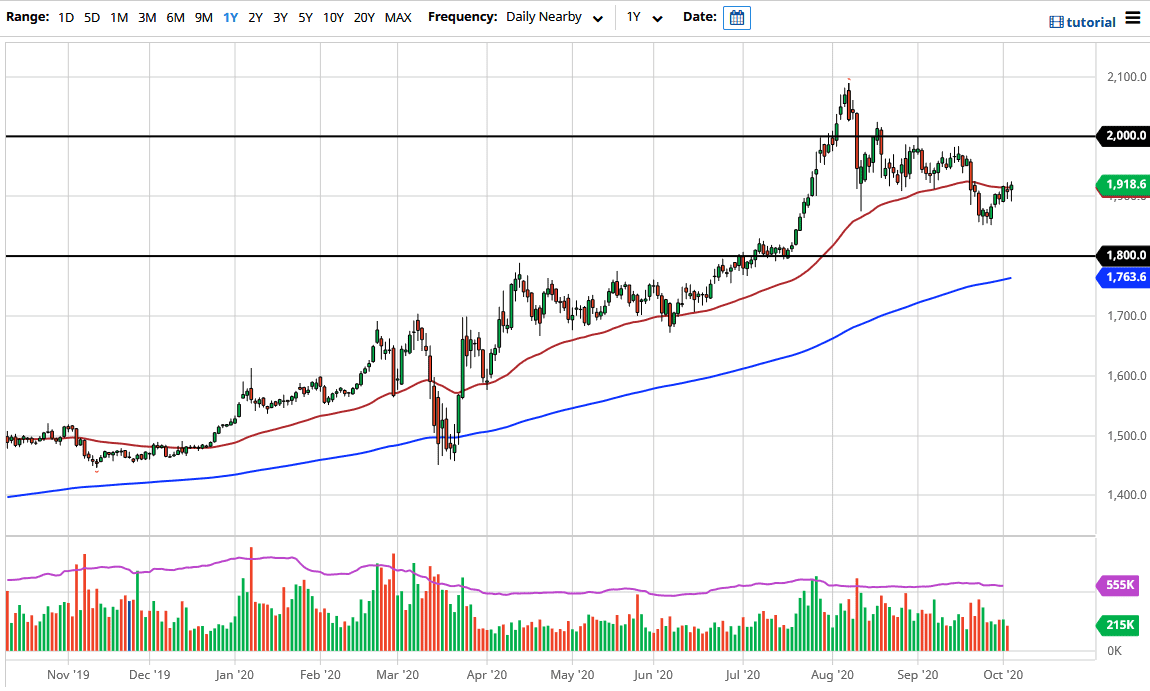This screenshot has height=691, width=1150.
Task: Click the Jul '20 date axis label
Action: point(742,675)
